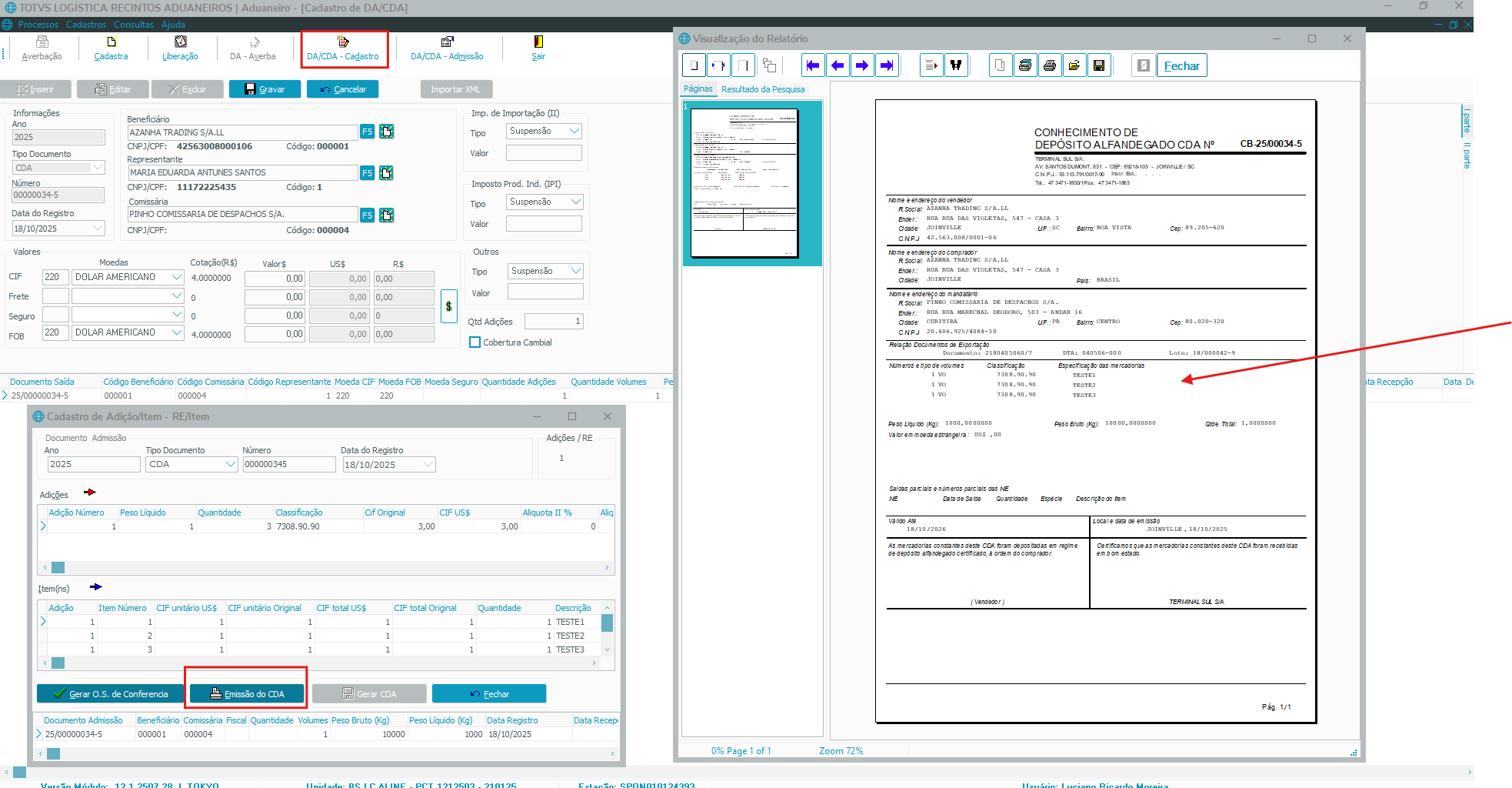Go to next page in report viewer

tap(862, 65)
